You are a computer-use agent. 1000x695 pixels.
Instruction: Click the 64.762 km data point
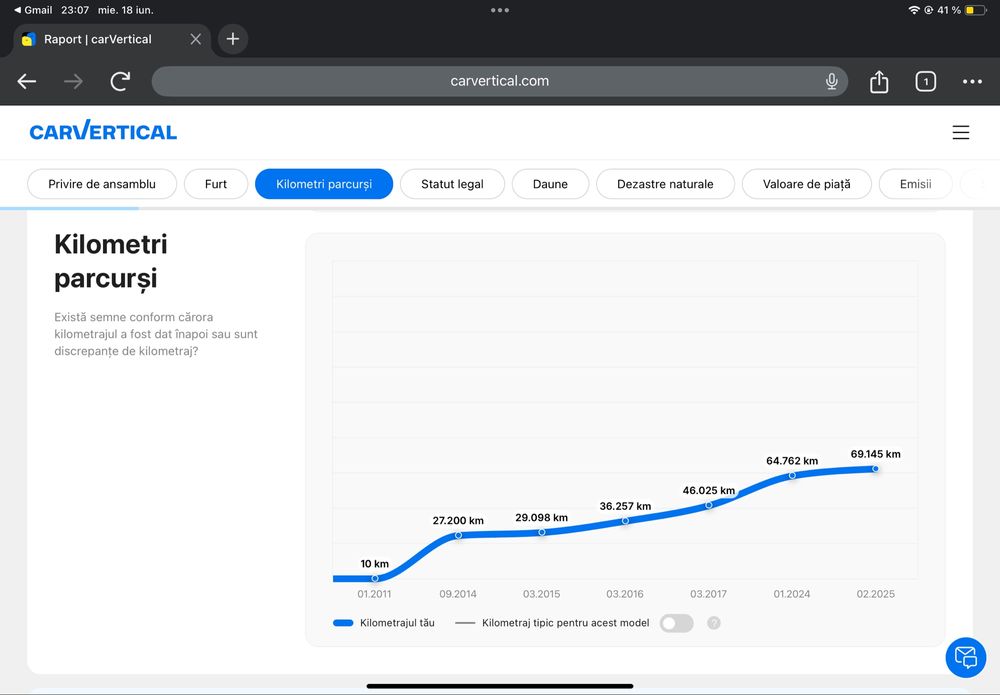click(792, 475)
